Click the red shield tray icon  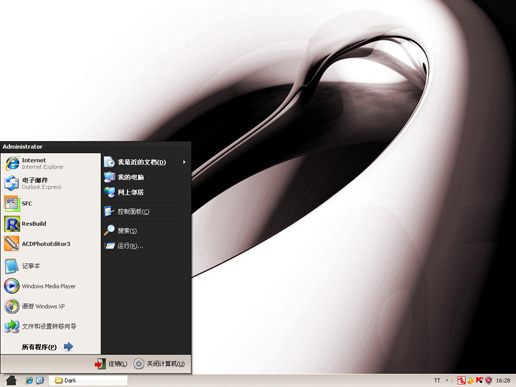489,380
